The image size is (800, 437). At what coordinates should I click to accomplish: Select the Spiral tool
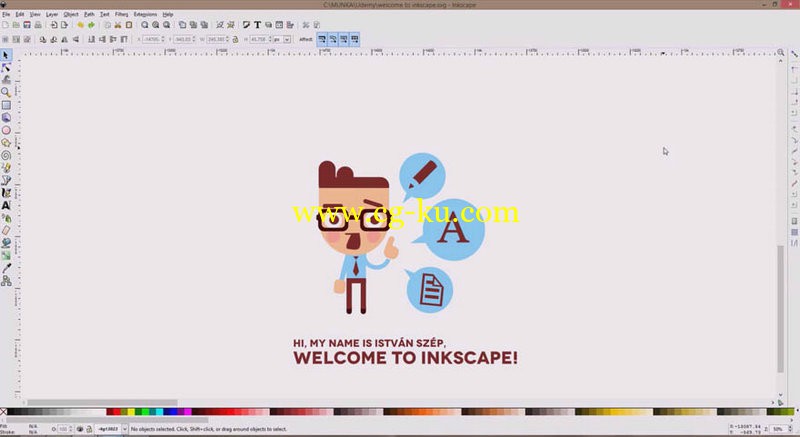[6, 155]
